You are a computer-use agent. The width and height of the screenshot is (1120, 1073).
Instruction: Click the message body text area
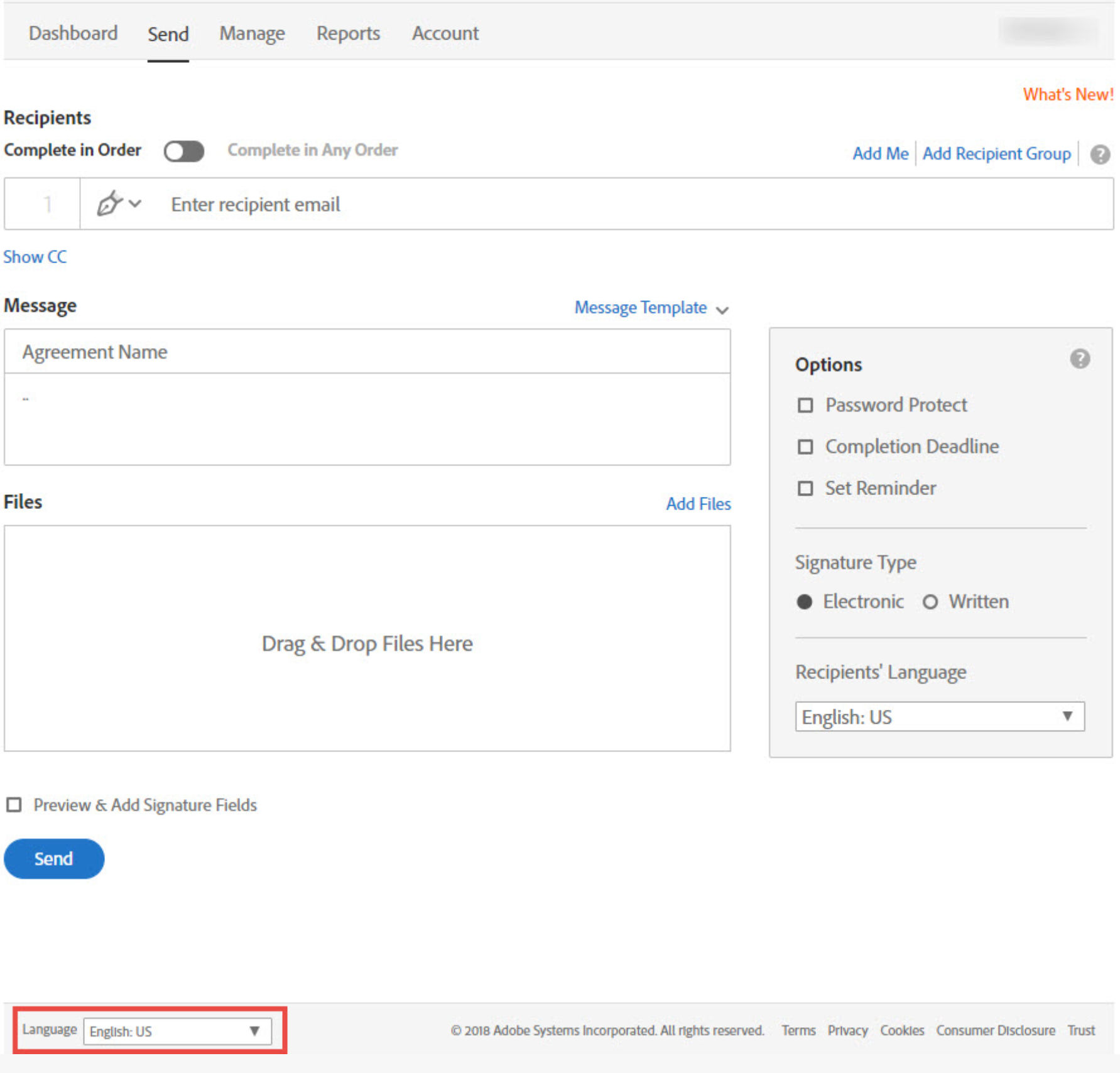pos(367,419)
